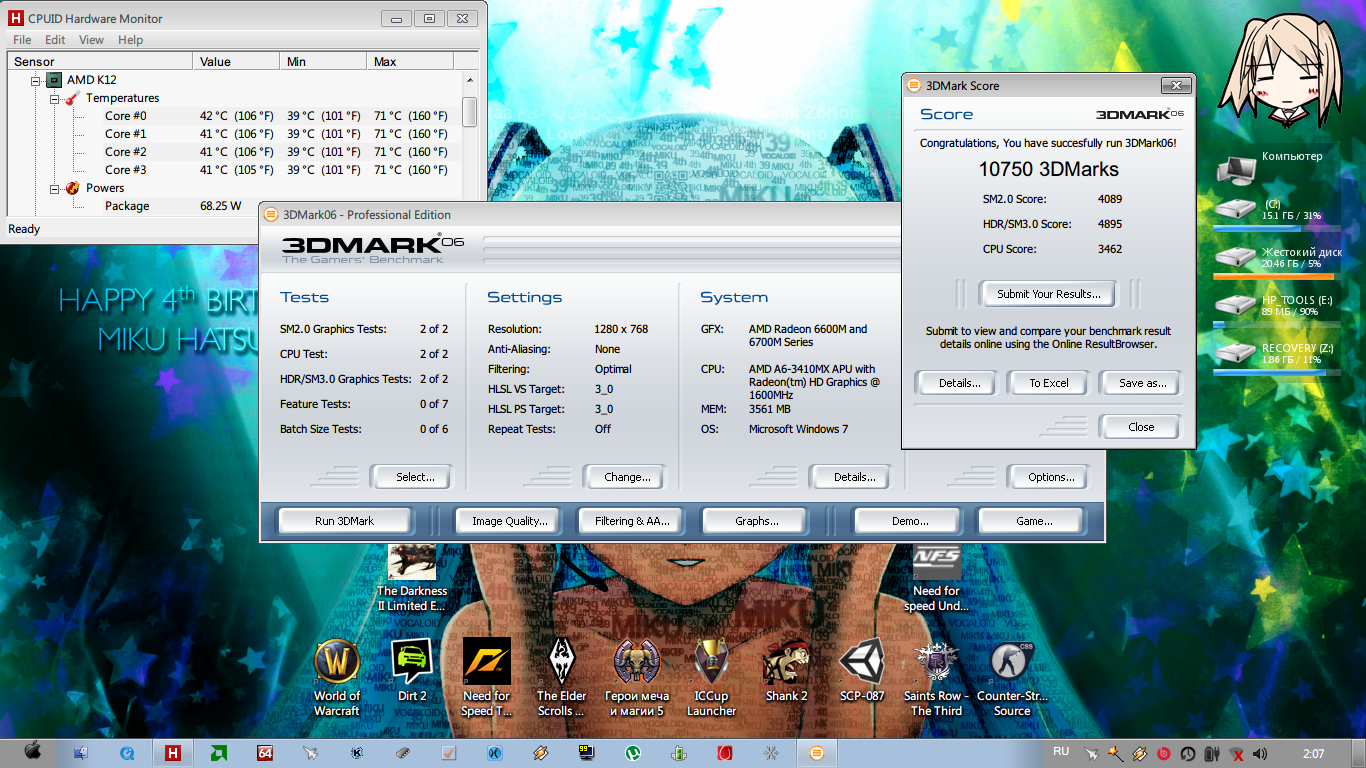Click Close button in score dialog
Screen dimensions: 1366x768
[x=1140, y=427]
